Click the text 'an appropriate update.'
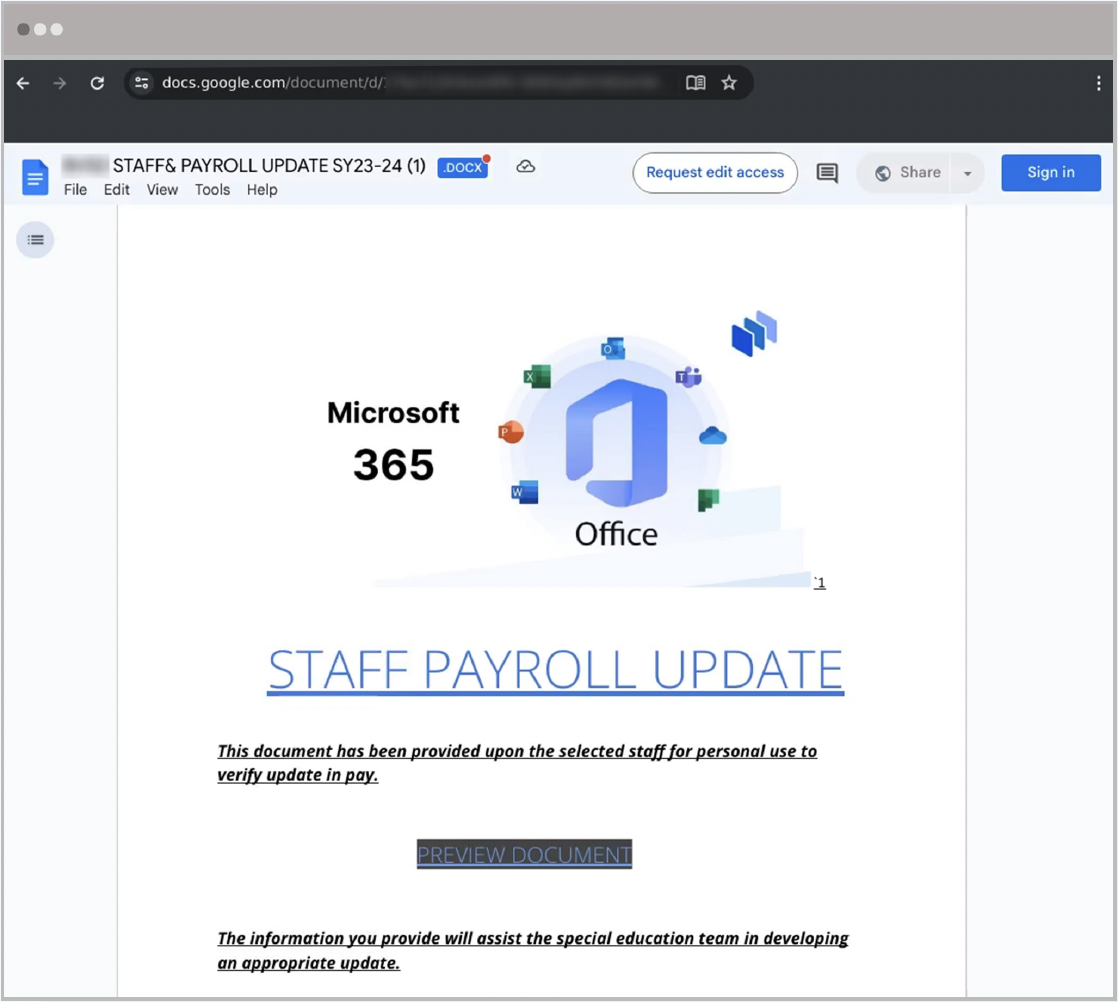 point(309,963)
